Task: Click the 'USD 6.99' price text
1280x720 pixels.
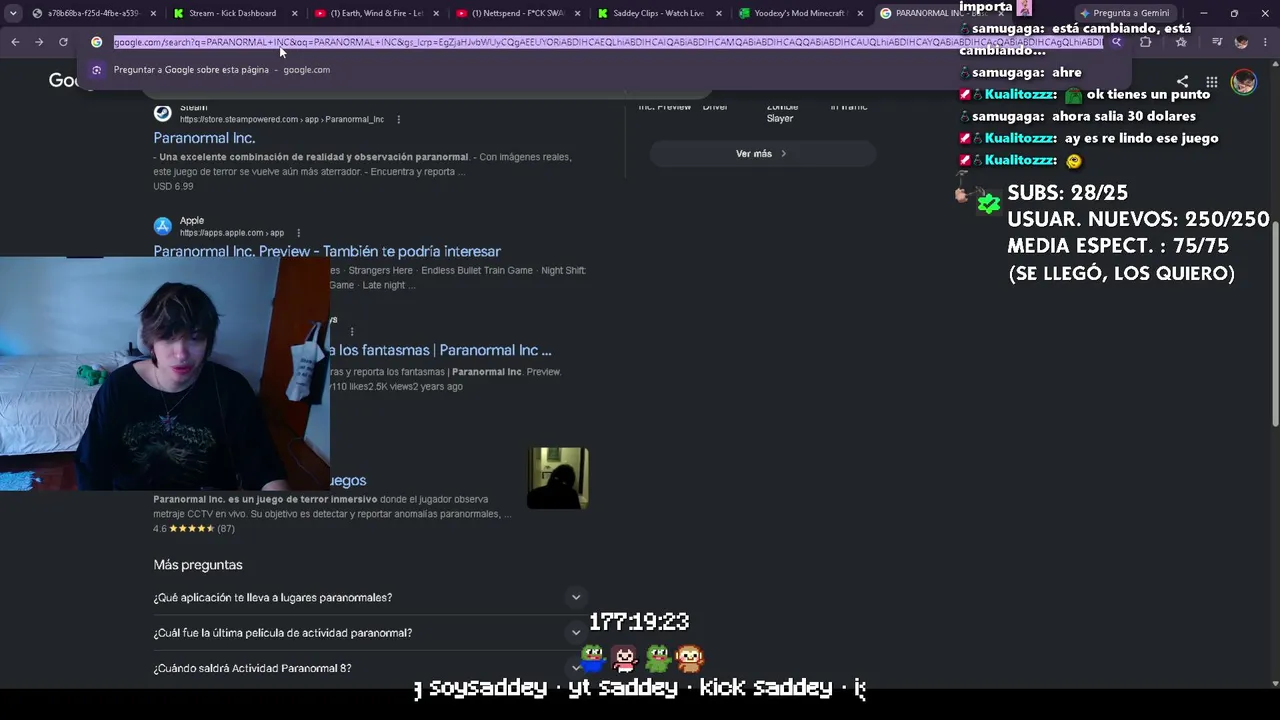Action: (173, 186)
